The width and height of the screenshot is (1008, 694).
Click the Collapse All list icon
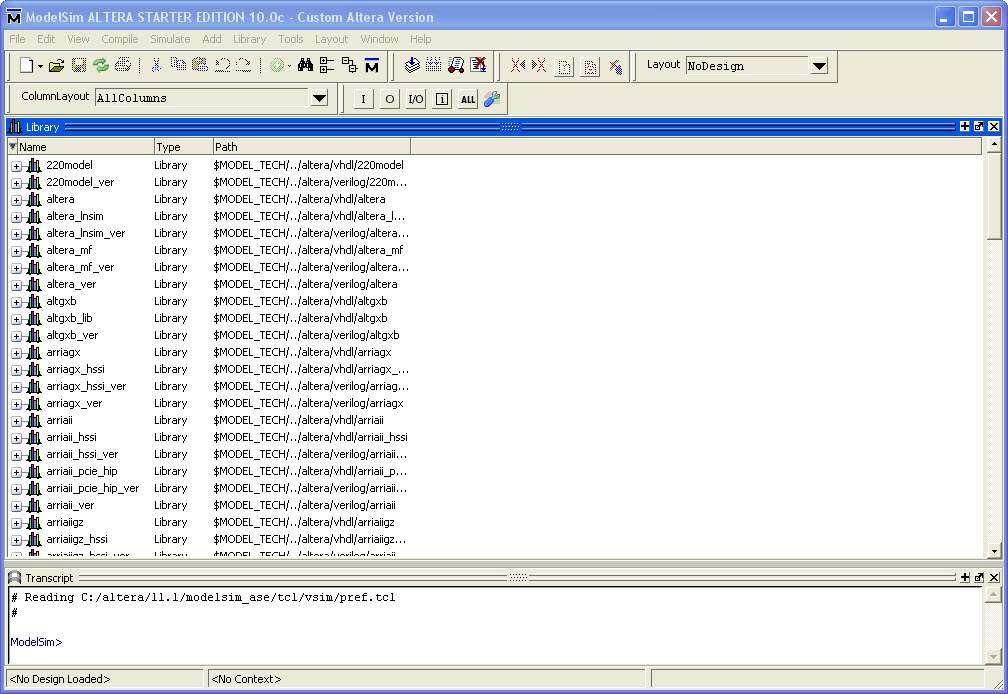pyautogui.click(x=327, y=65)
